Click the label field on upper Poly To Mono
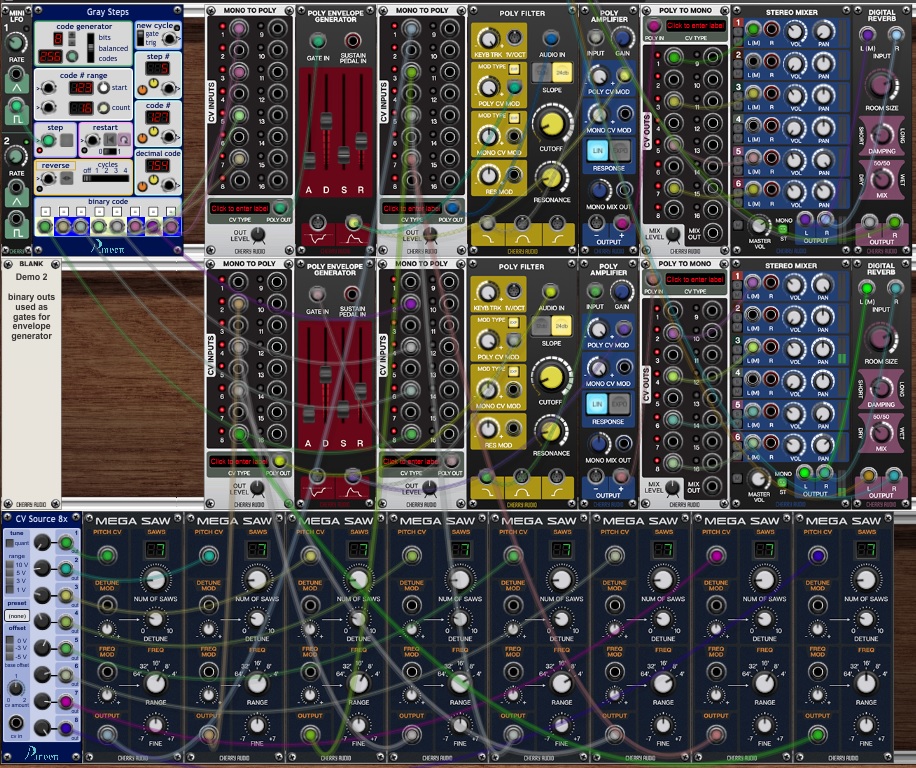Image resolution: width=916 pixels, height=768 pixels. pos(694,24)
